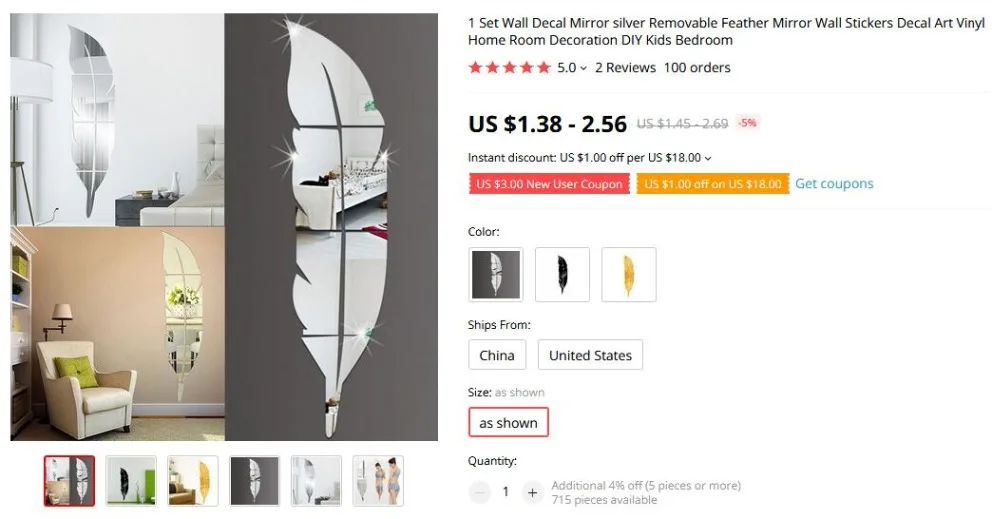
Task: View the first collage thumbnail
Action: click(70, 481)
